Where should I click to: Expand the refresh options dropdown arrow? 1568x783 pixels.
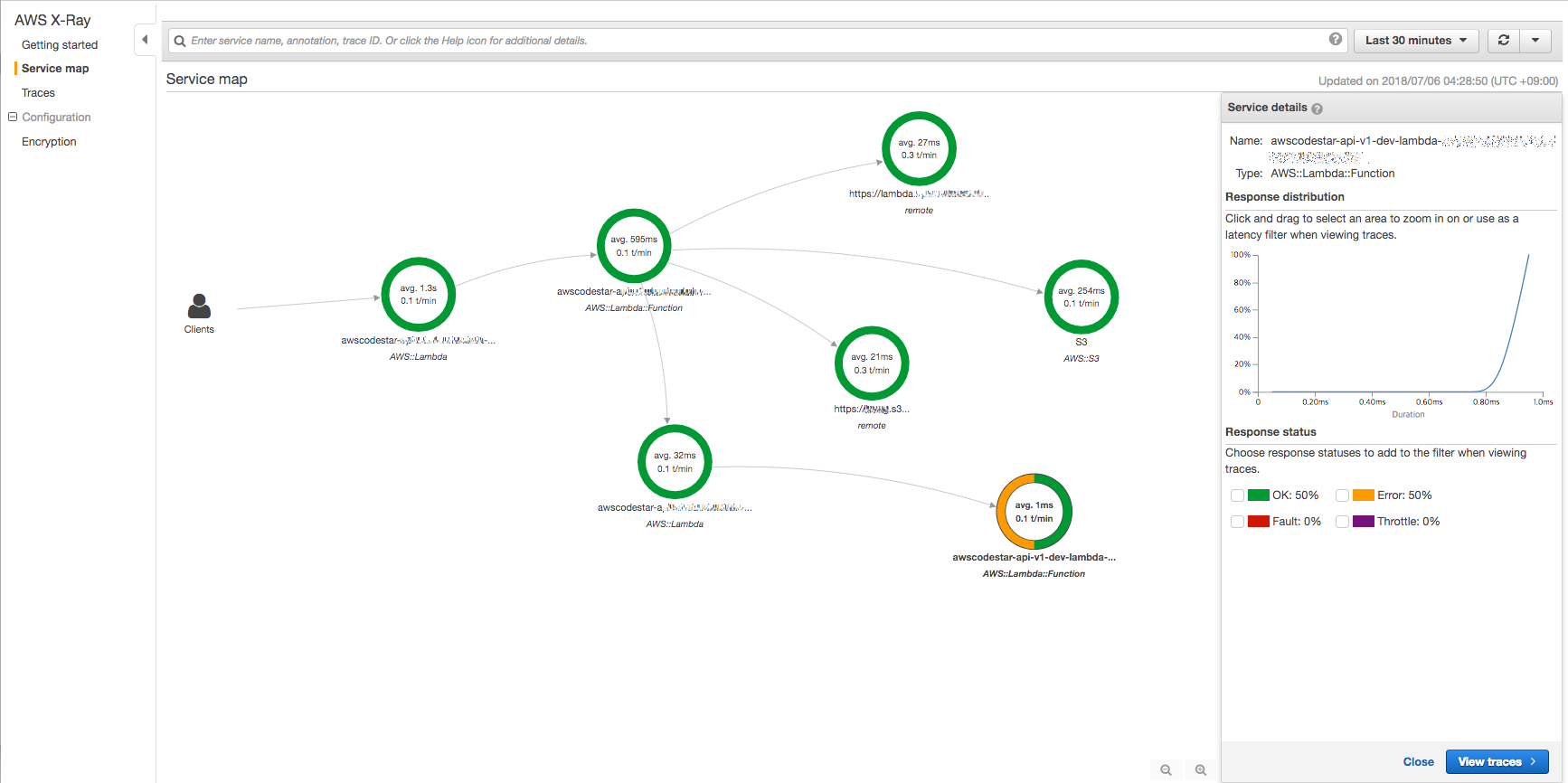[1535, 41]
